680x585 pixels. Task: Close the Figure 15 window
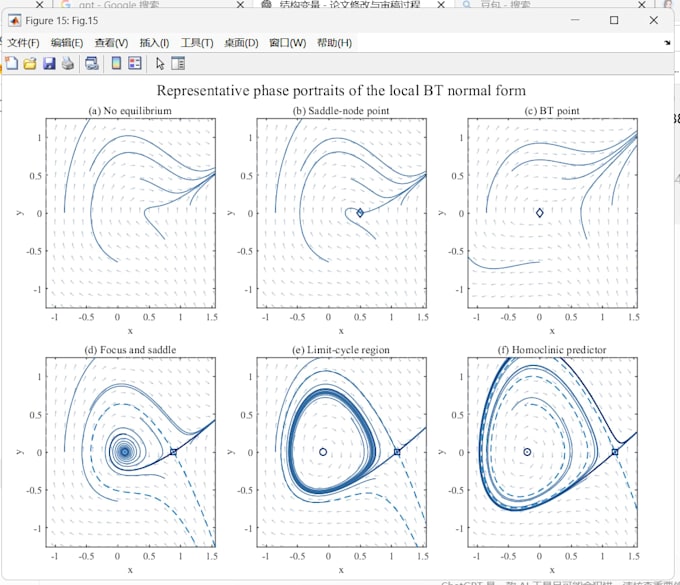(x=654, y=20)
